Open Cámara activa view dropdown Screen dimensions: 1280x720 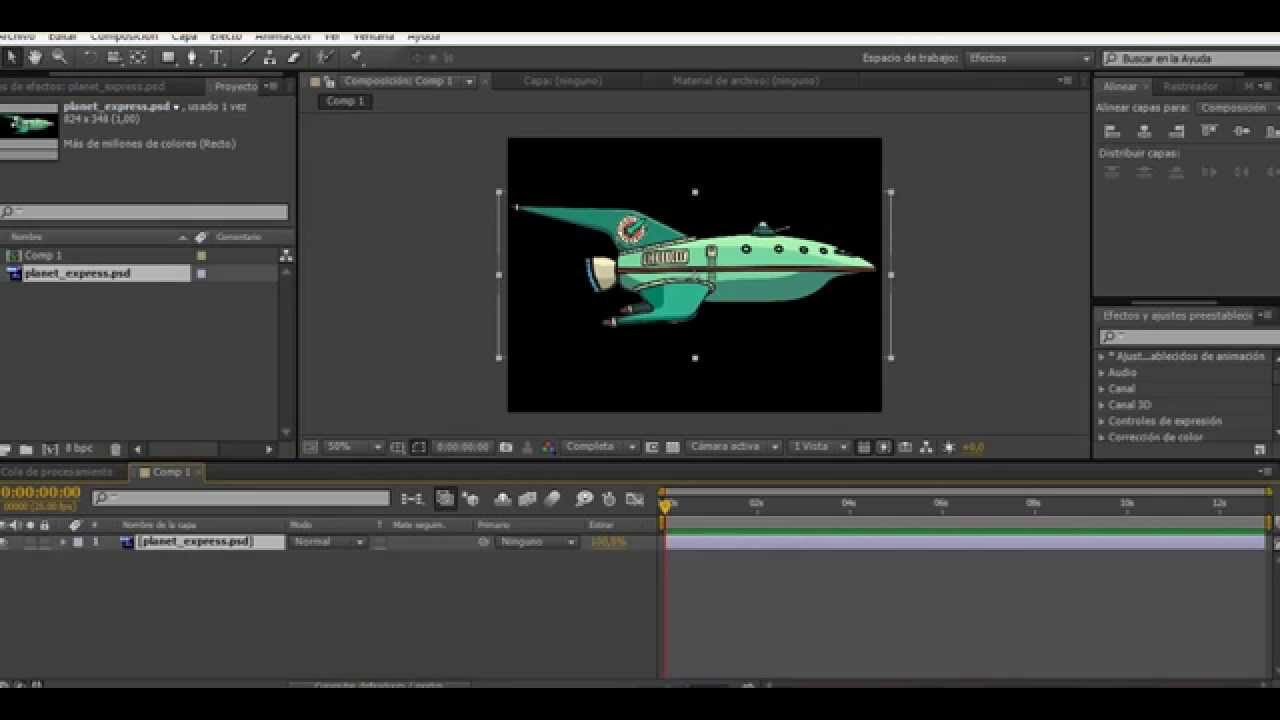(733, 447)
